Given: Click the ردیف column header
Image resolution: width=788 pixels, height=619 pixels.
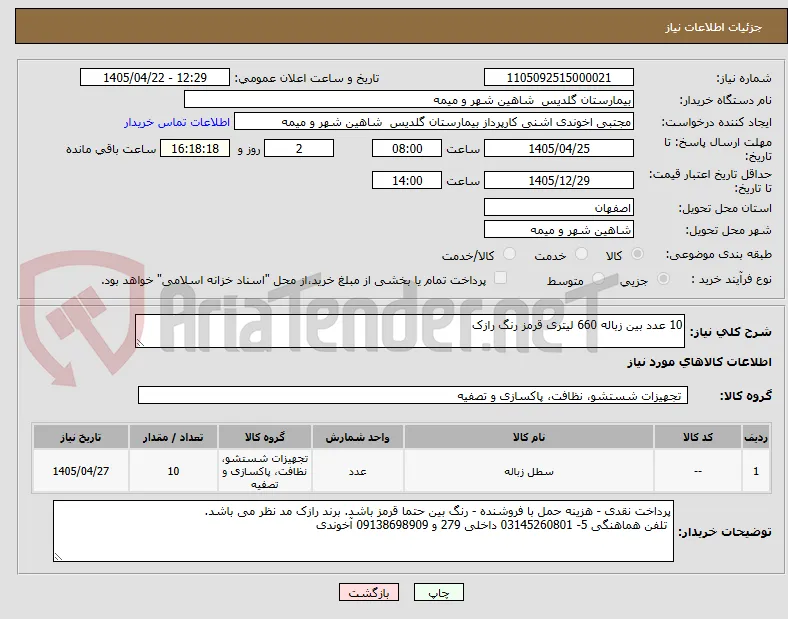Looking at the screenshot, I should click(756, 437).
